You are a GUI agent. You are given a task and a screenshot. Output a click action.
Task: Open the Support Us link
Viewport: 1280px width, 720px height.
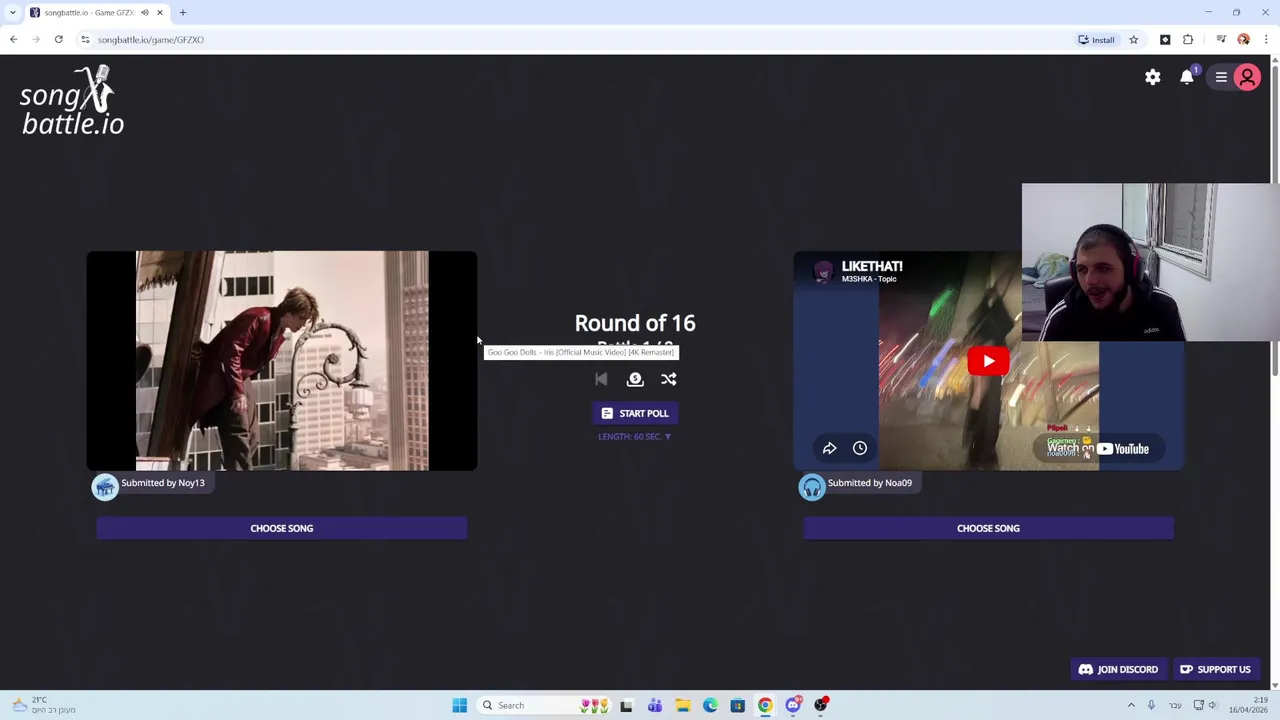coord(1215,669)
